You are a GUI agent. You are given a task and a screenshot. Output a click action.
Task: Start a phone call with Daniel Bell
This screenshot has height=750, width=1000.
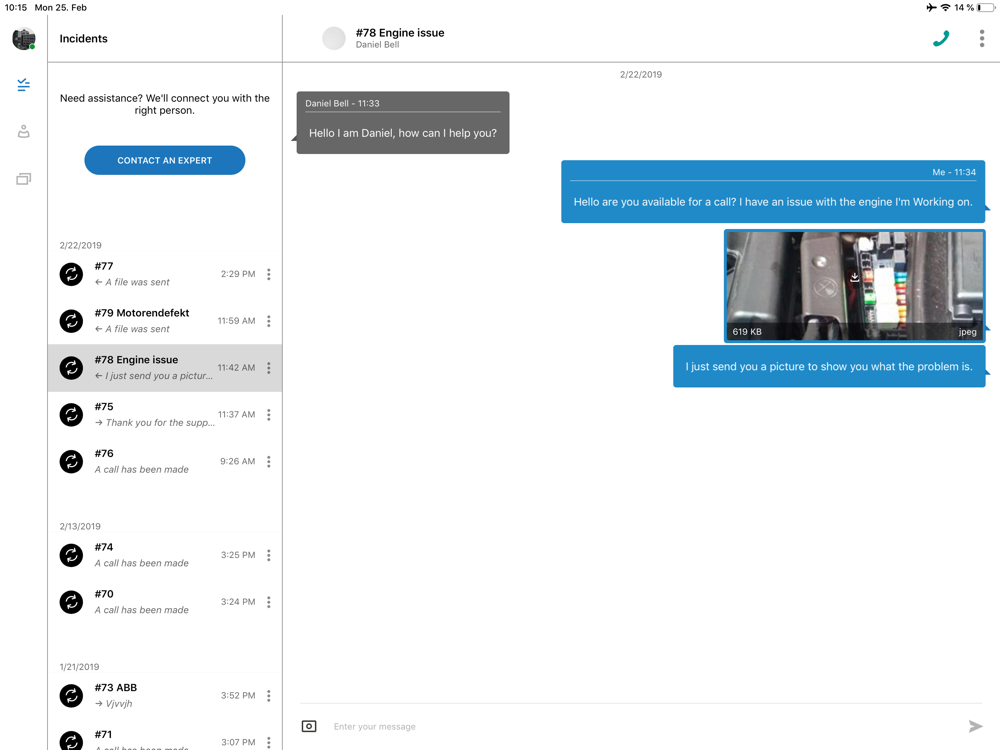[x=941, y=39]
